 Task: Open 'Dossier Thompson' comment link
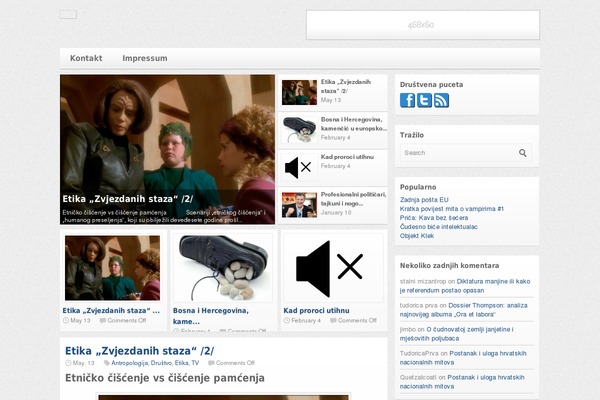(x=464, y=310)
